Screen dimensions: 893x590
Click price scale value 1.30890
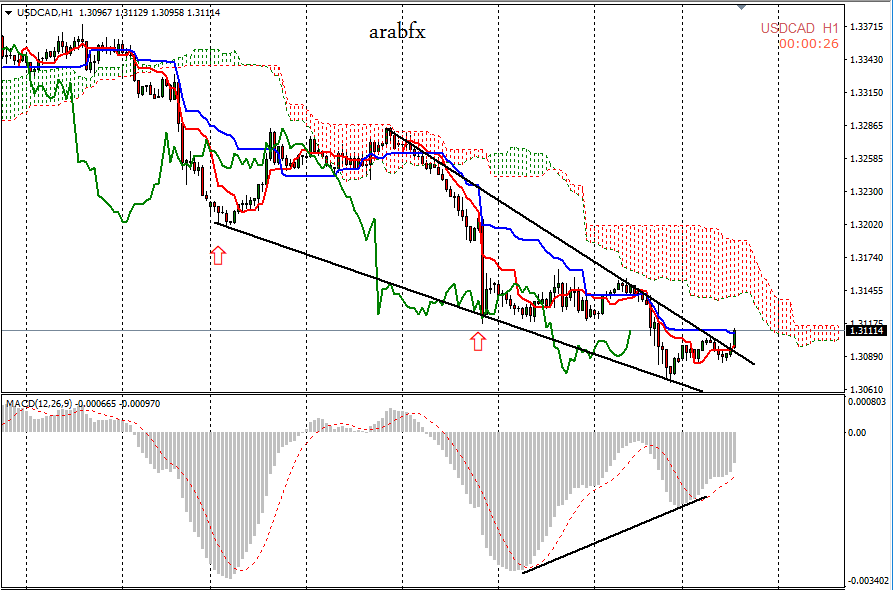pos(866,357)
